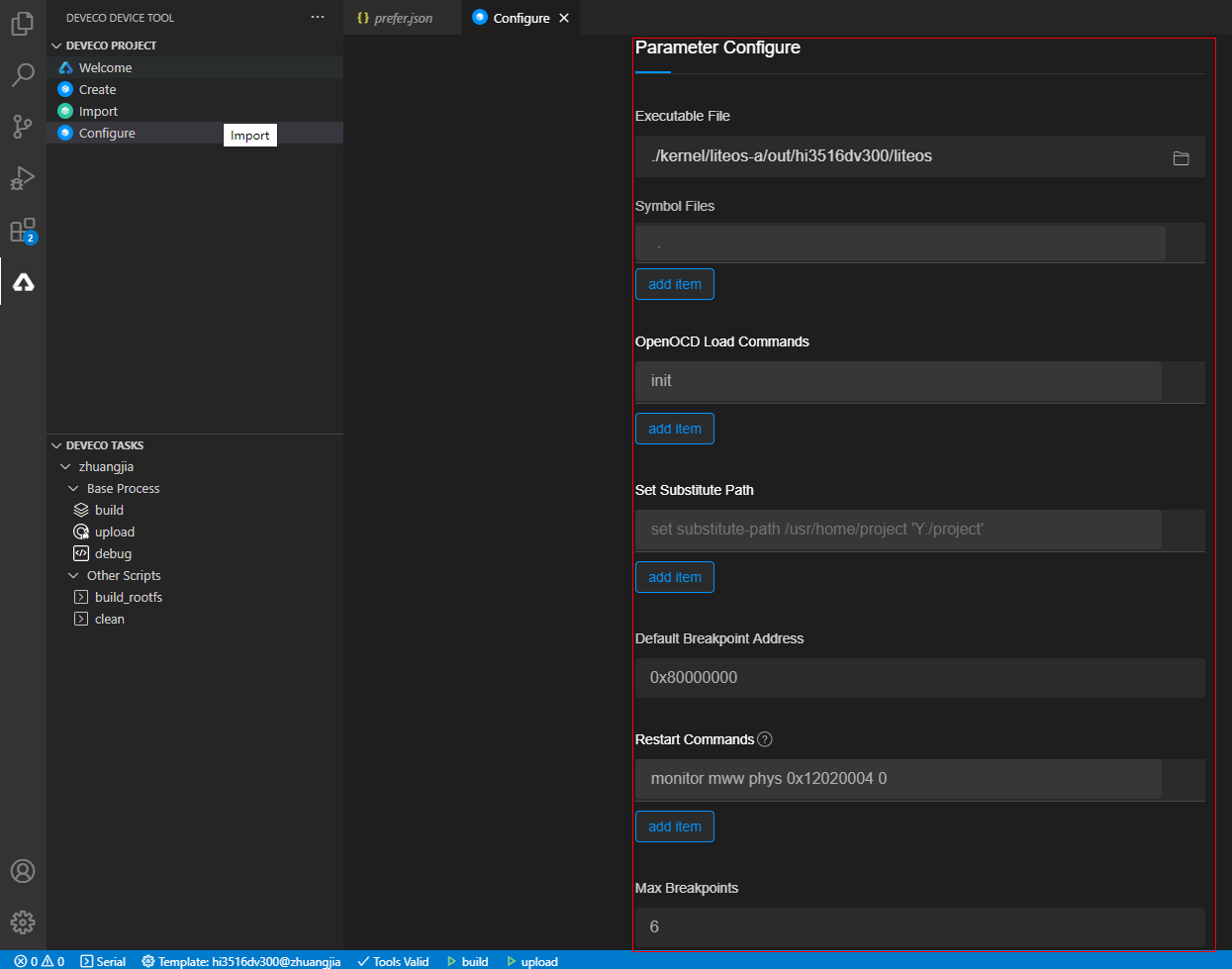Add item under Symbol Files
The image size is (1232, 969).
pos(675,284)
